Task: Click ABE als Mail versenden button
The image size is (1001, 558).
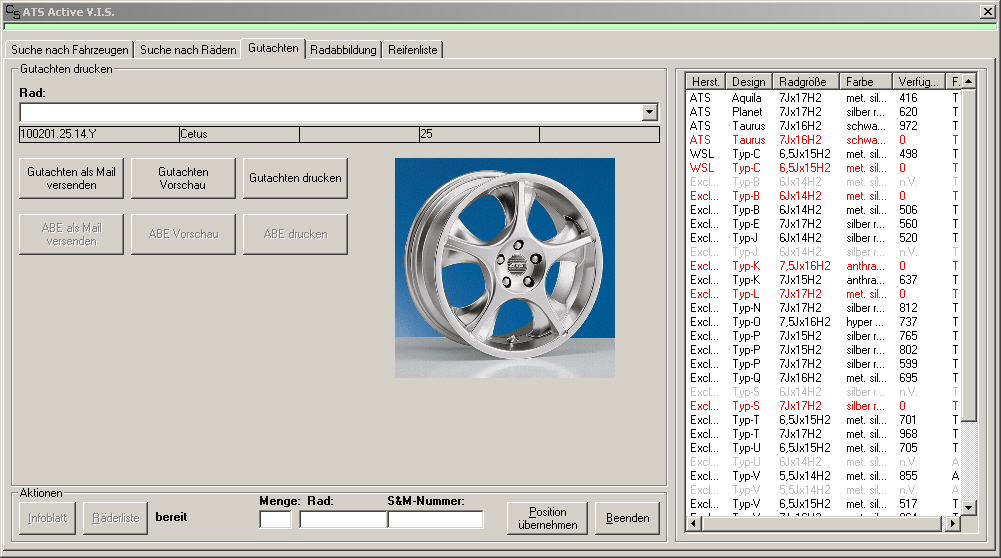Action: 72,234
